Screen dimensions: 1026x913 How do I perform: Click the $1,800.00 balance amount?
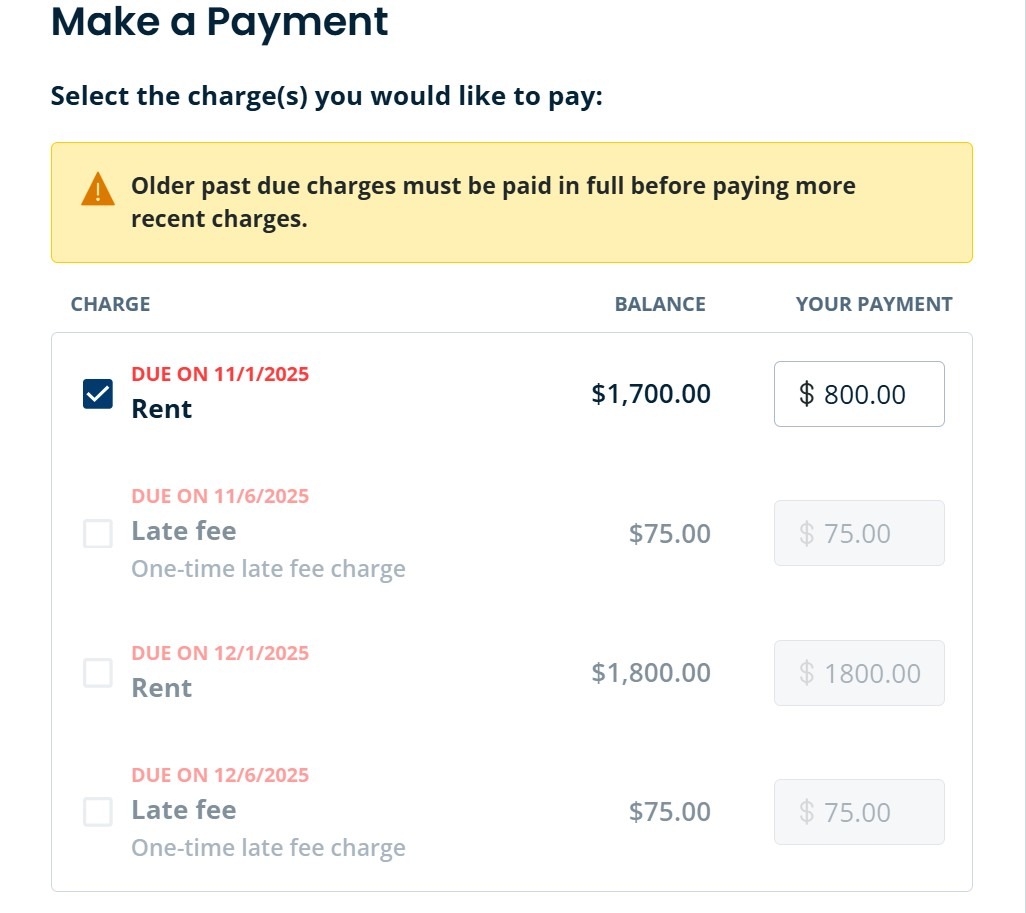[x=651, y=673]
